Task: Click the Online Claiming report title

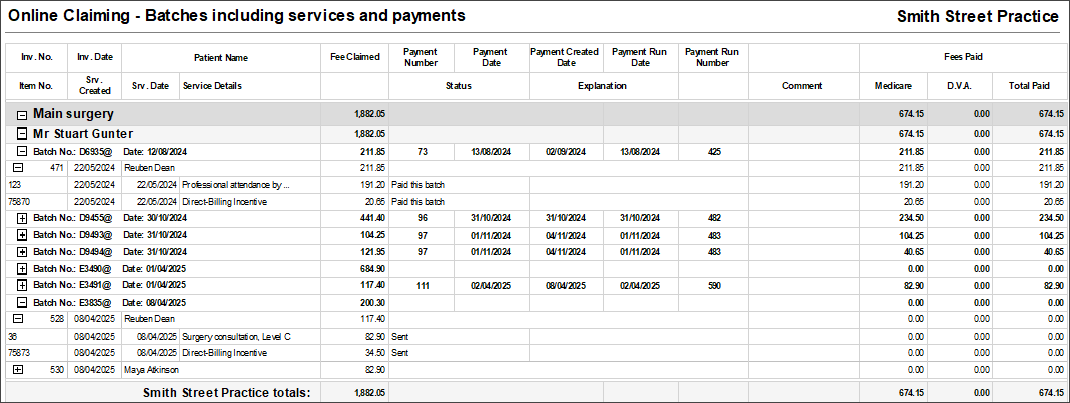Action: (x=237, y=15)
